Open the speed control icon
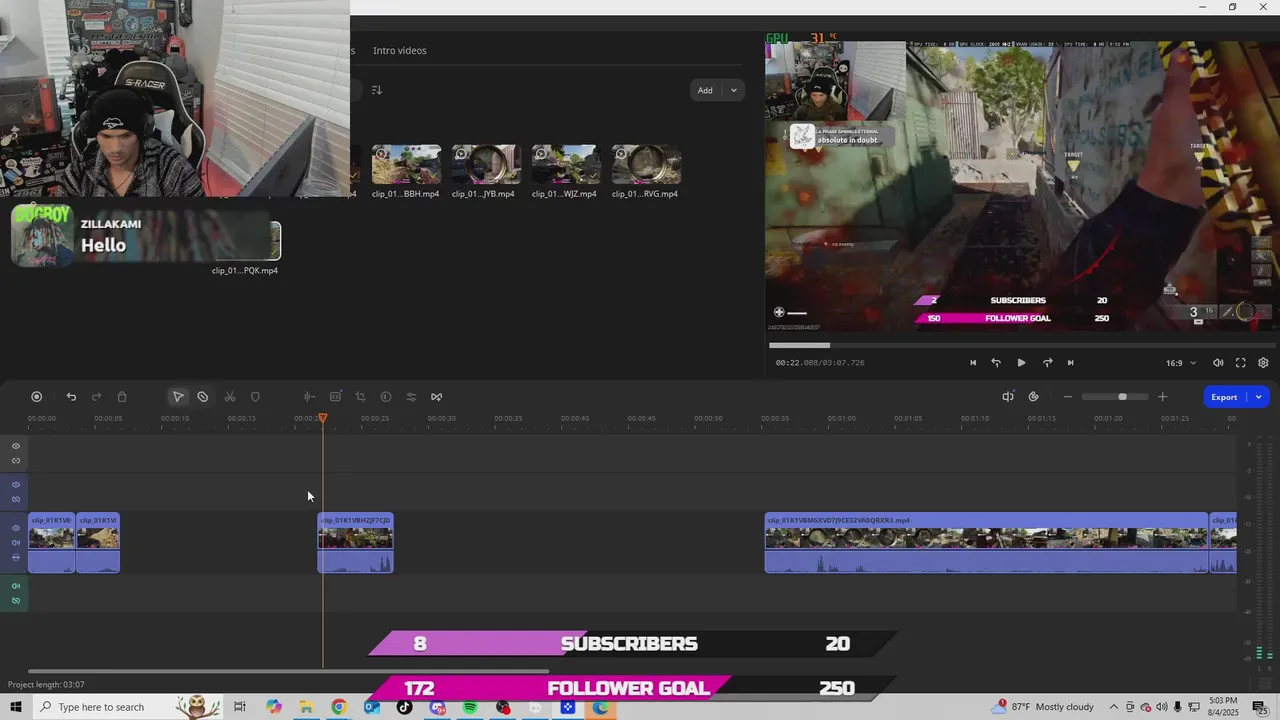This screenshot has width=1280, height=720. 386,397
